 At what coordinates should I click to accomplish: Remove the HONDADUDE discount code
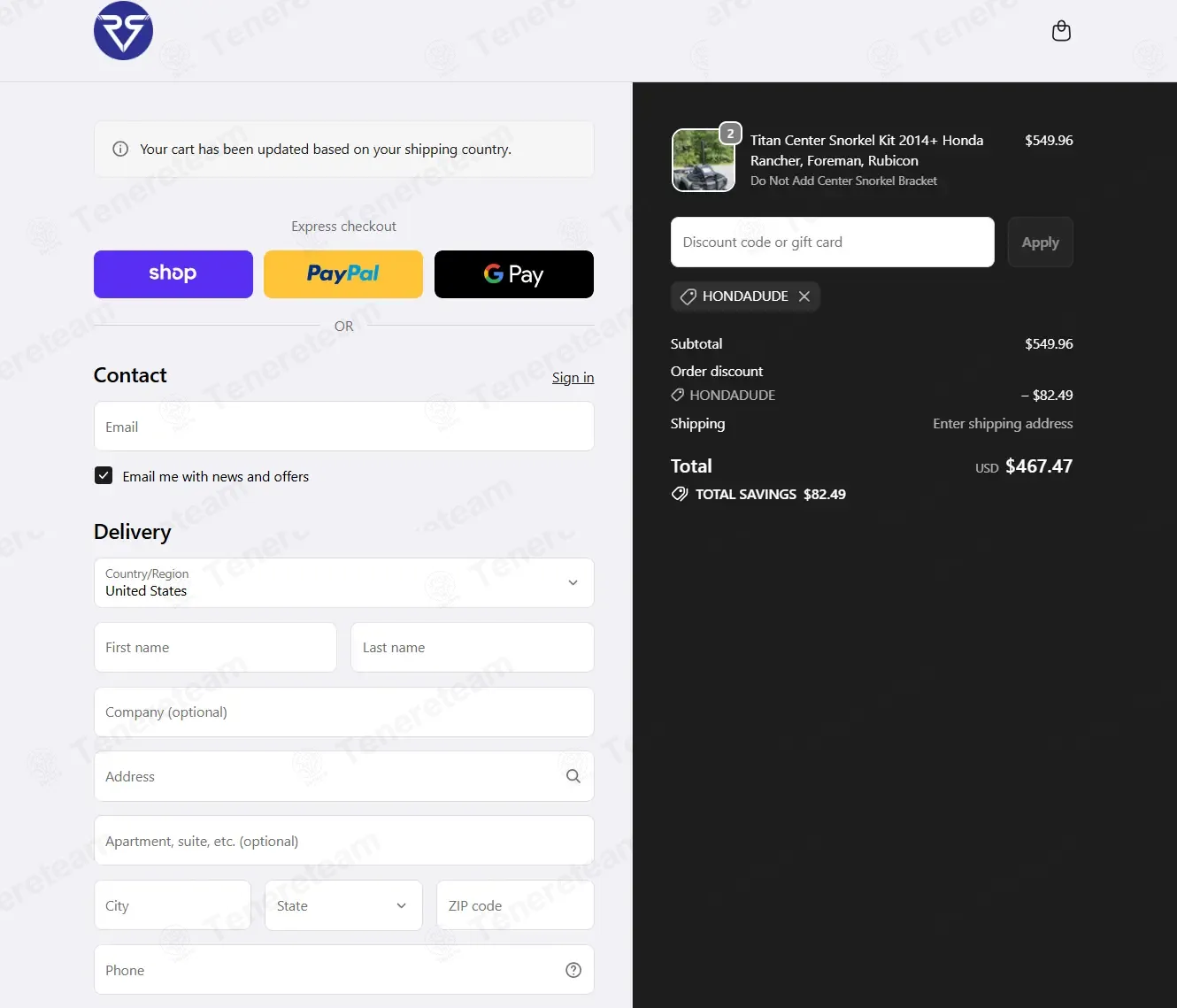tap(804, 296)
